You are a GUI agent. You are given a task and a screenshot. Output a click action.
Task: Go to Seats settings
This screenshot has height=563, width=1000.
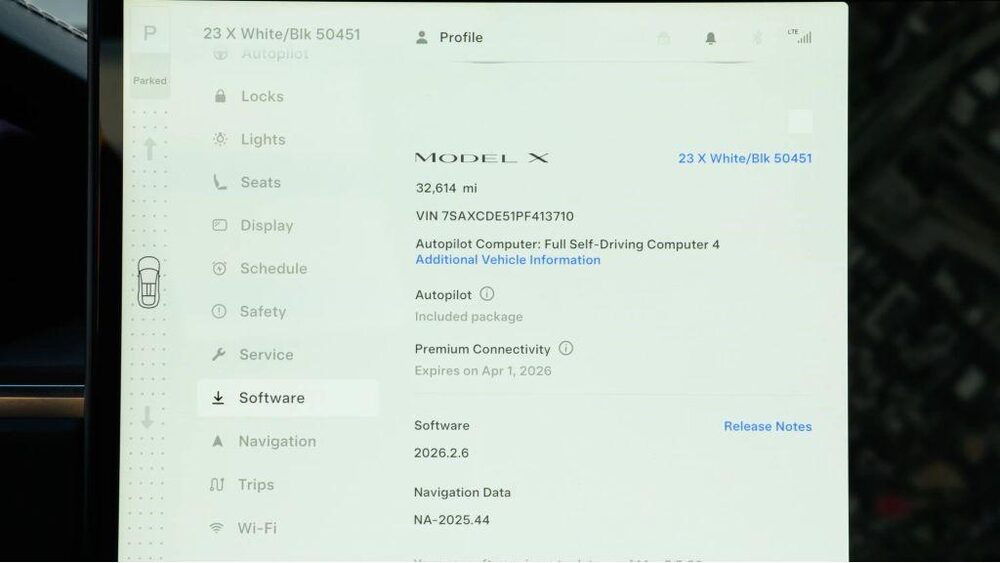(259, 183)
